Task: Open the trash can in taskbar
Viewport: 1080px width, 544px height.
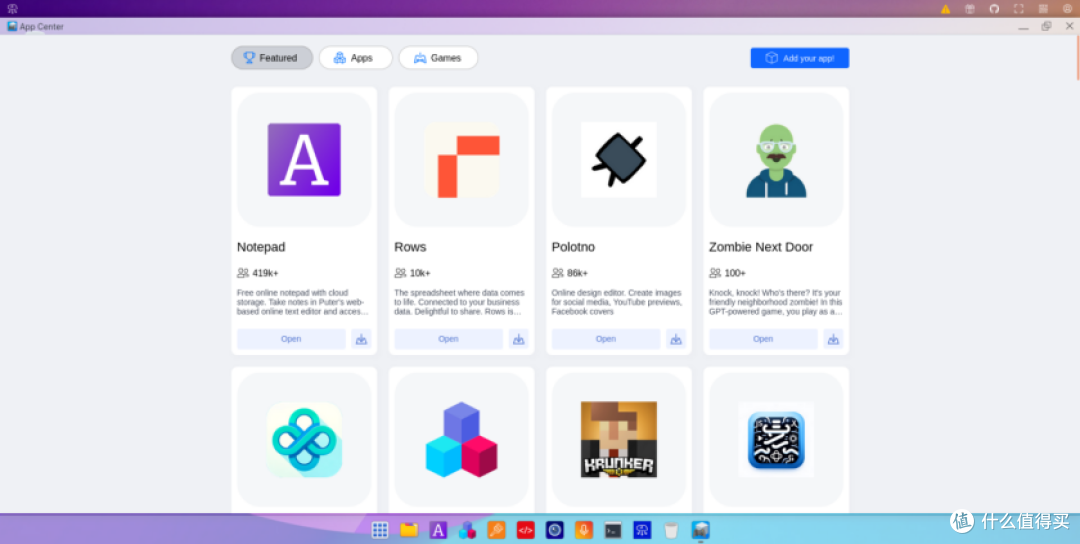Action: pyautogui.click(x=672, y=530)
